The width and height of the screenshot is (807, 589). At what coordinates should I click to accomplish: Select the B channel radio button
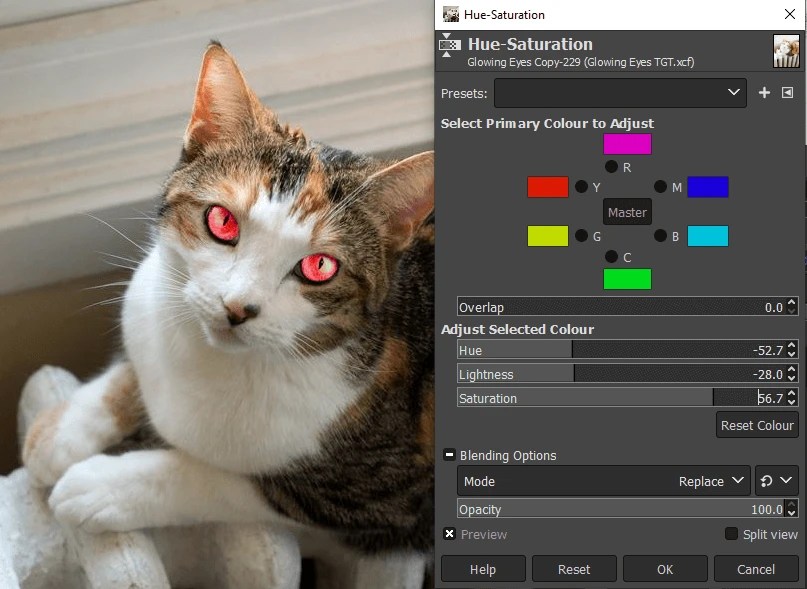pyautogui.click(x=661, y=236)
